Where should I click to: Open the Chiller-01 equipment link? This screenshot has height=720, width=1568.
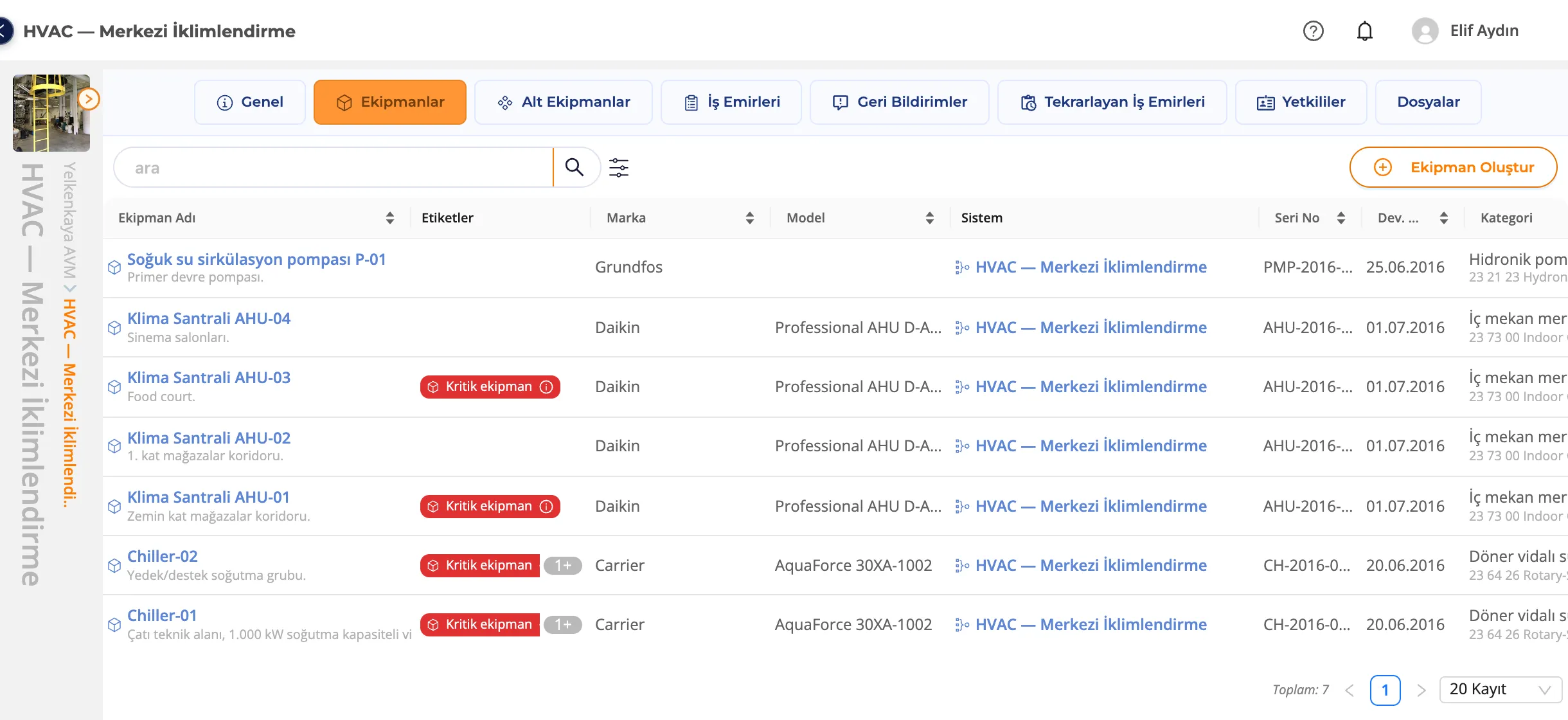(x=162, y=616)
